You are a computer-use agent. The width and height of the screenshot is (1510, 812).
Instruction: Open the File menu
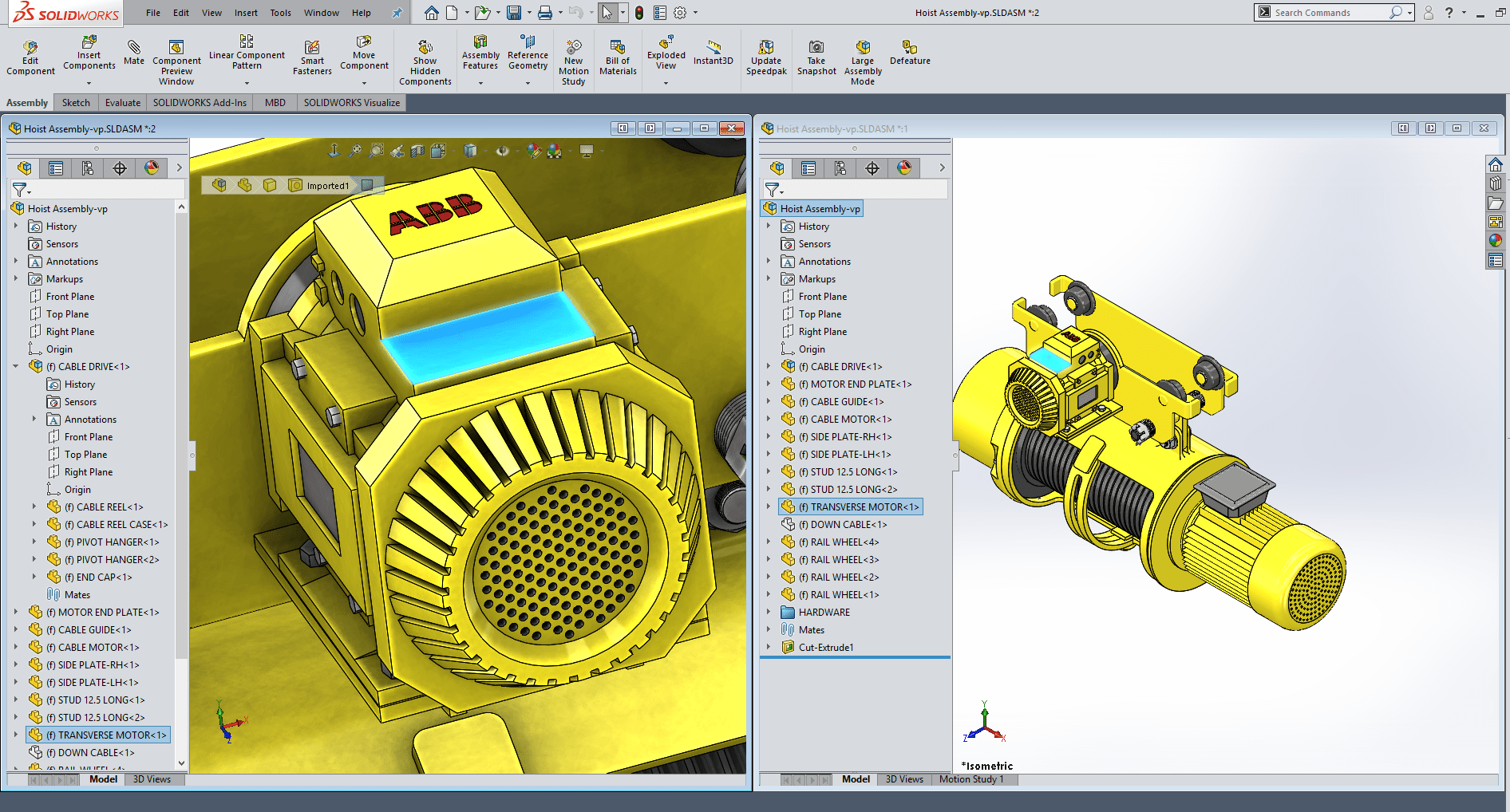click(153, 13)
